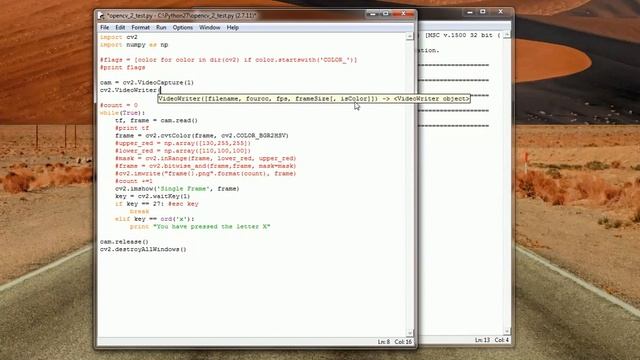Click the 'cam = cv2.VideoCapture(1)' line
This screenshot has height=360, width=640.
tap(147, 82)
